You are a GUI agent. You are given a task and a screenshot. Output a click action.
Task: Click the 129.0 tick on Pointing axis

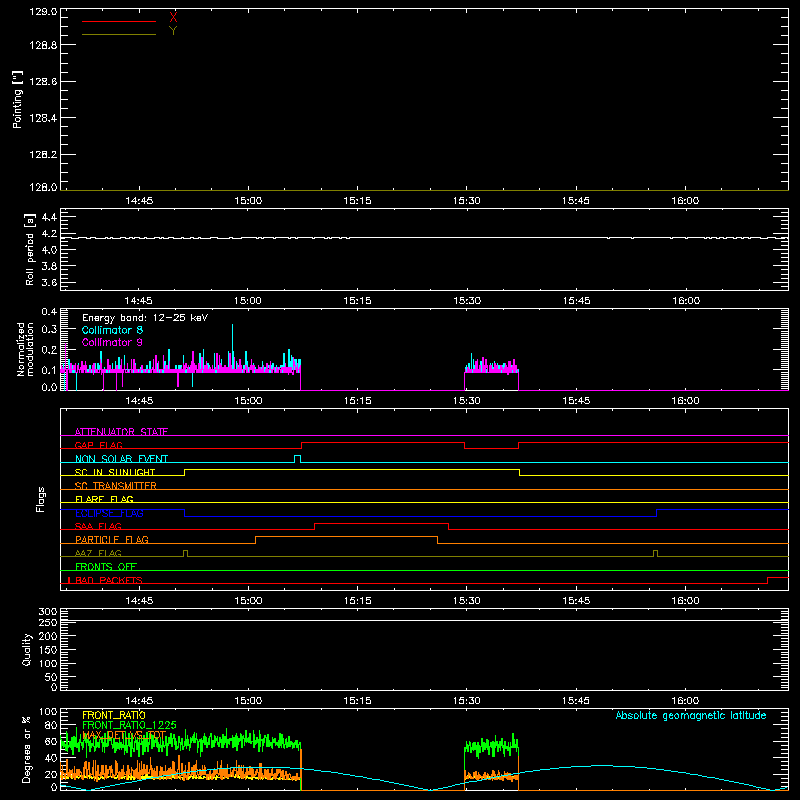tap(43, 12)
